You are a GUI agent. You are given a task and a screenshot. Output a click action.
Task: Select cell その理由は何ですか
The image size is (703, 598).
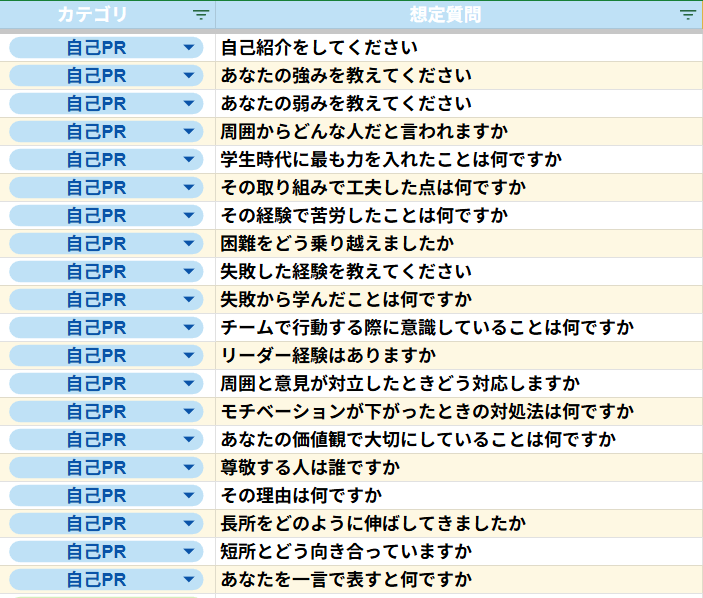click(459, 496)
